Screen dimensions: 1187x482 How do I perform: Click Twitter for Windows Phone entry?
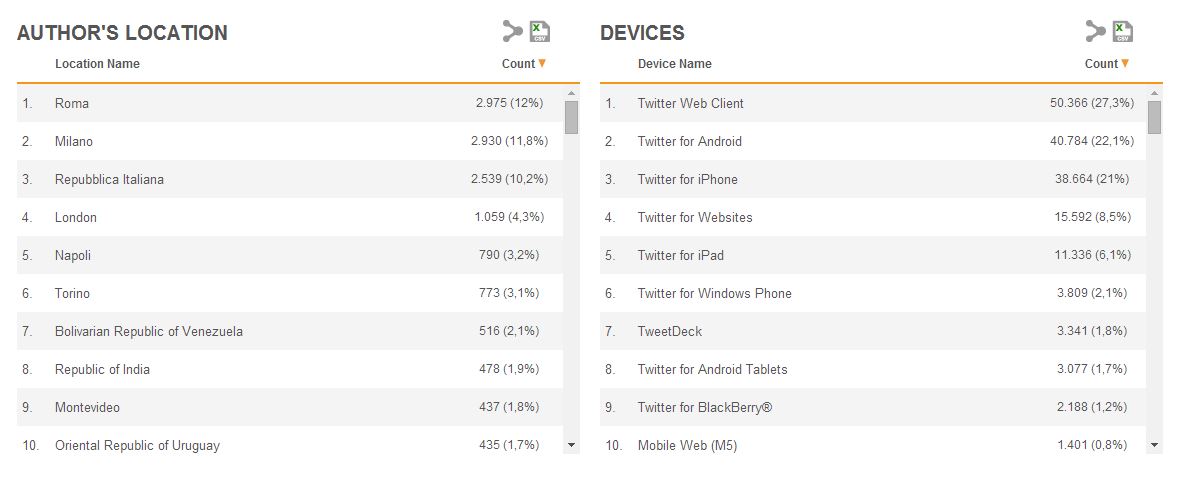pyautogui.click(x=715, y=293)
